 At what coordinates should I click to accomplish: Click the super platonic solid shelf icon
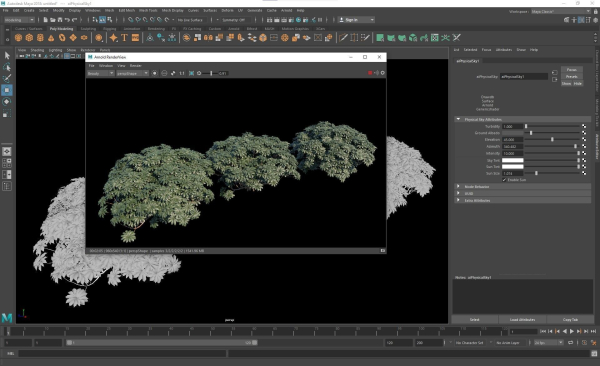99,38
